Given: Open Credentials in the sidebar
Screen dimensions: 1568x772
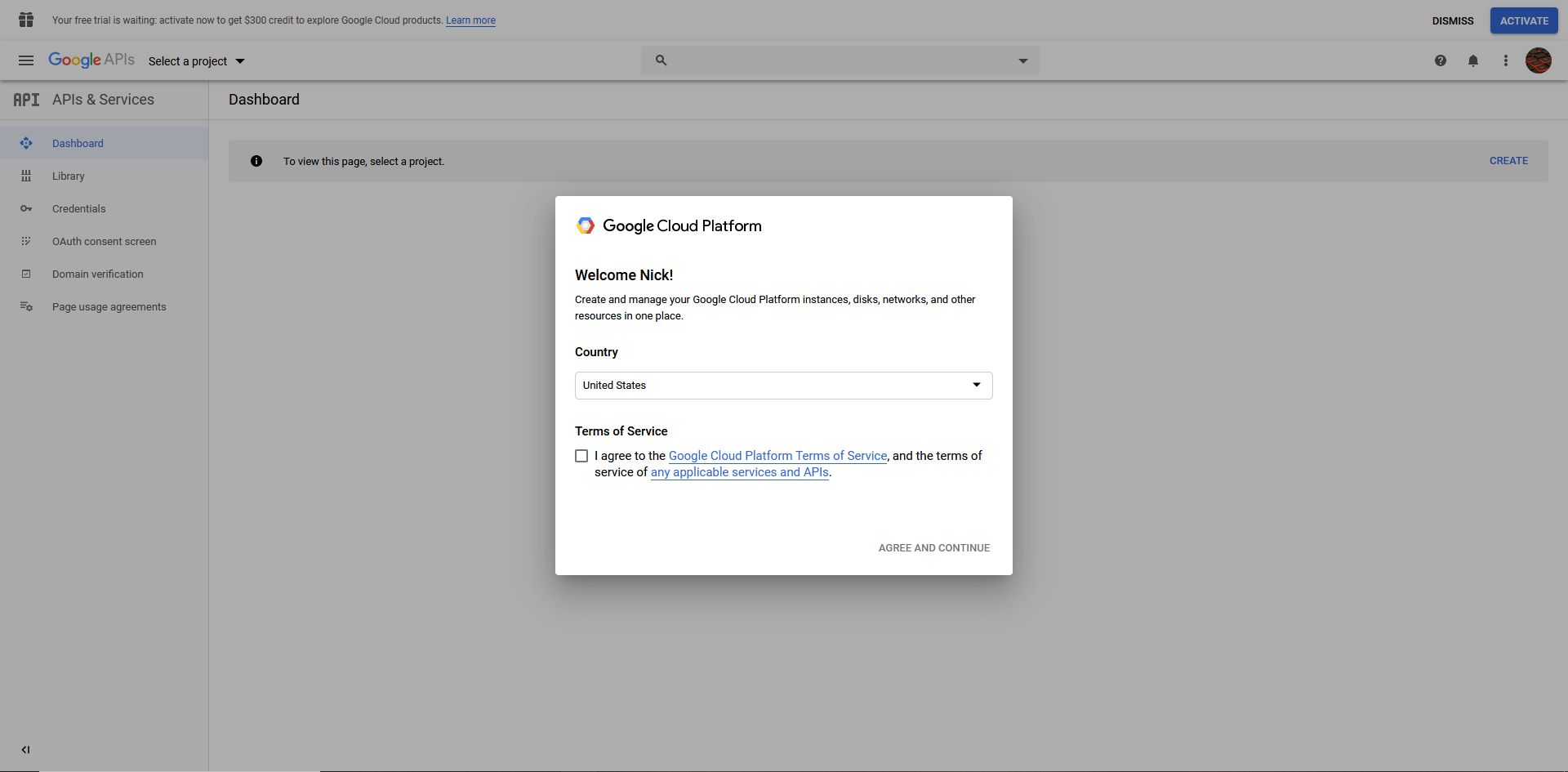Looking at the screenshot, I should (x=105, y=208).
